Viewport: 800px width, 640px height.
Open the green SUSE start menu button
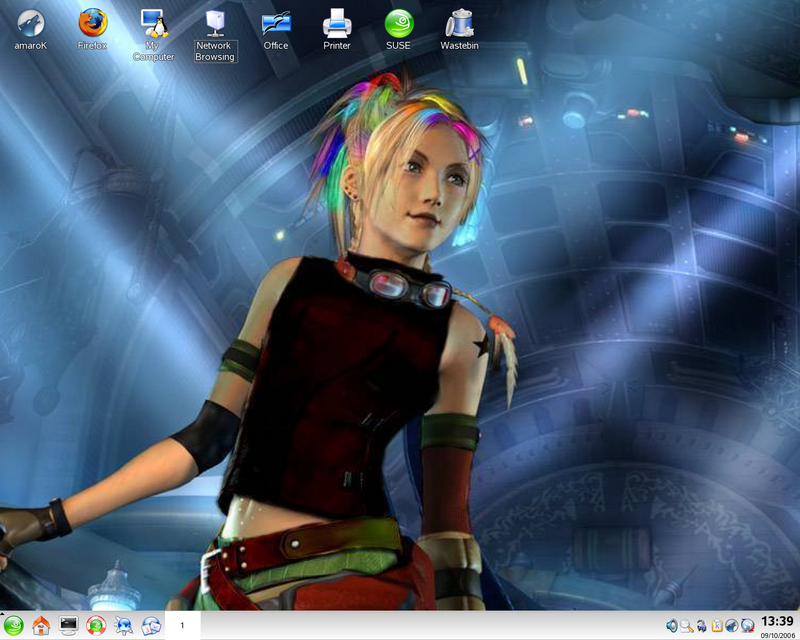coord(14,626)
